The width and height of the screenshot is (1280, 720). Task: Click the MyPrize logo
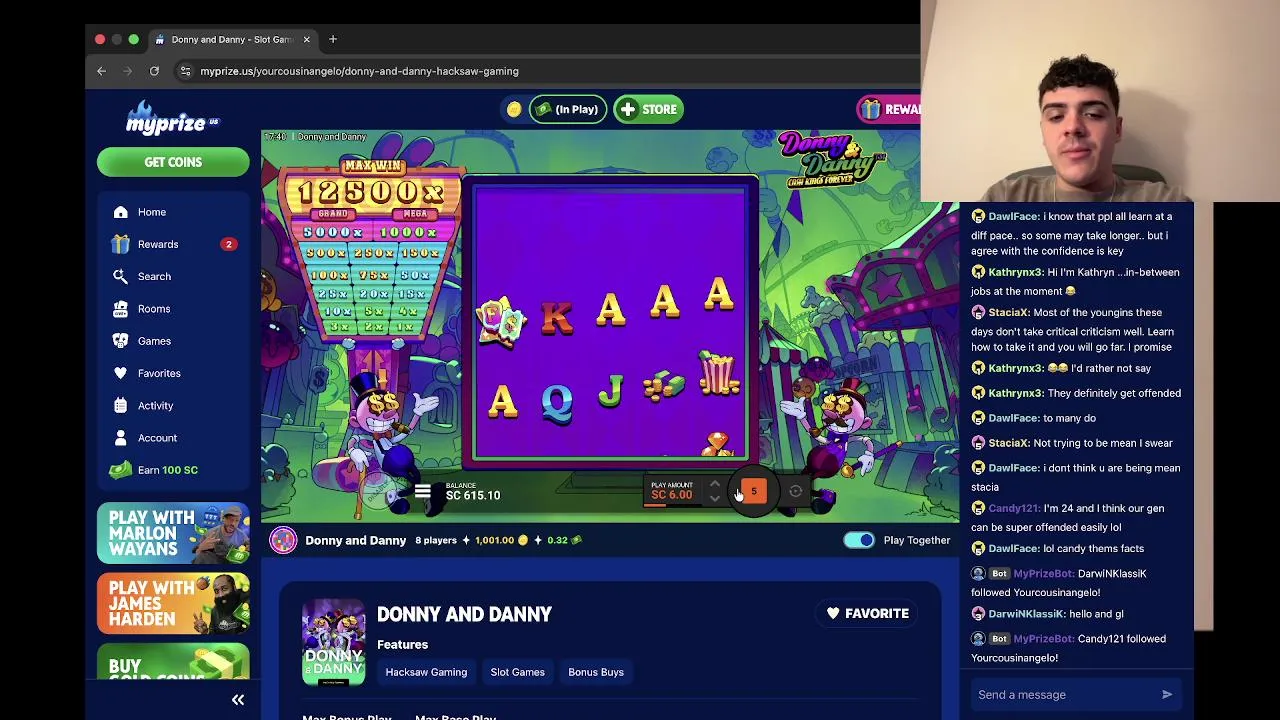pos(171,118)
